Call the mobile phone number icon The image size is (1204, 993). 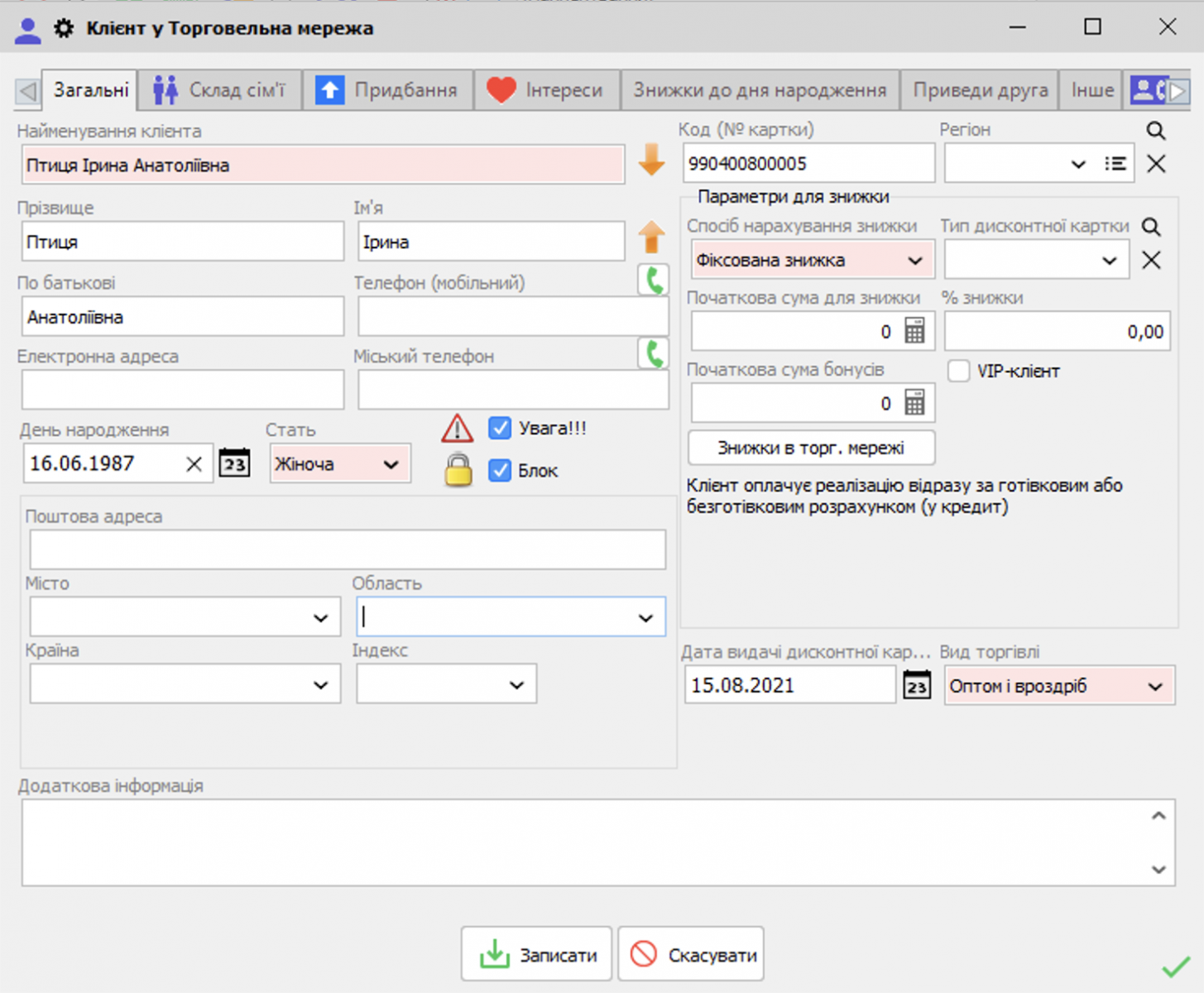click(654, 281)
